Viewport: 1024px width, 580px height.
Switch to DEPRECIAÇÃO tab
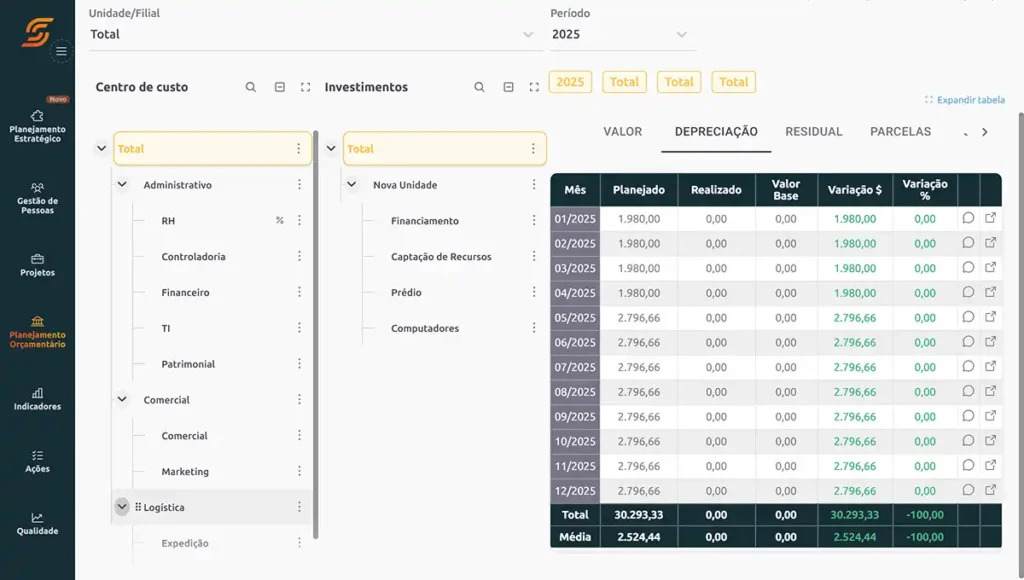(x=716, y=131)
